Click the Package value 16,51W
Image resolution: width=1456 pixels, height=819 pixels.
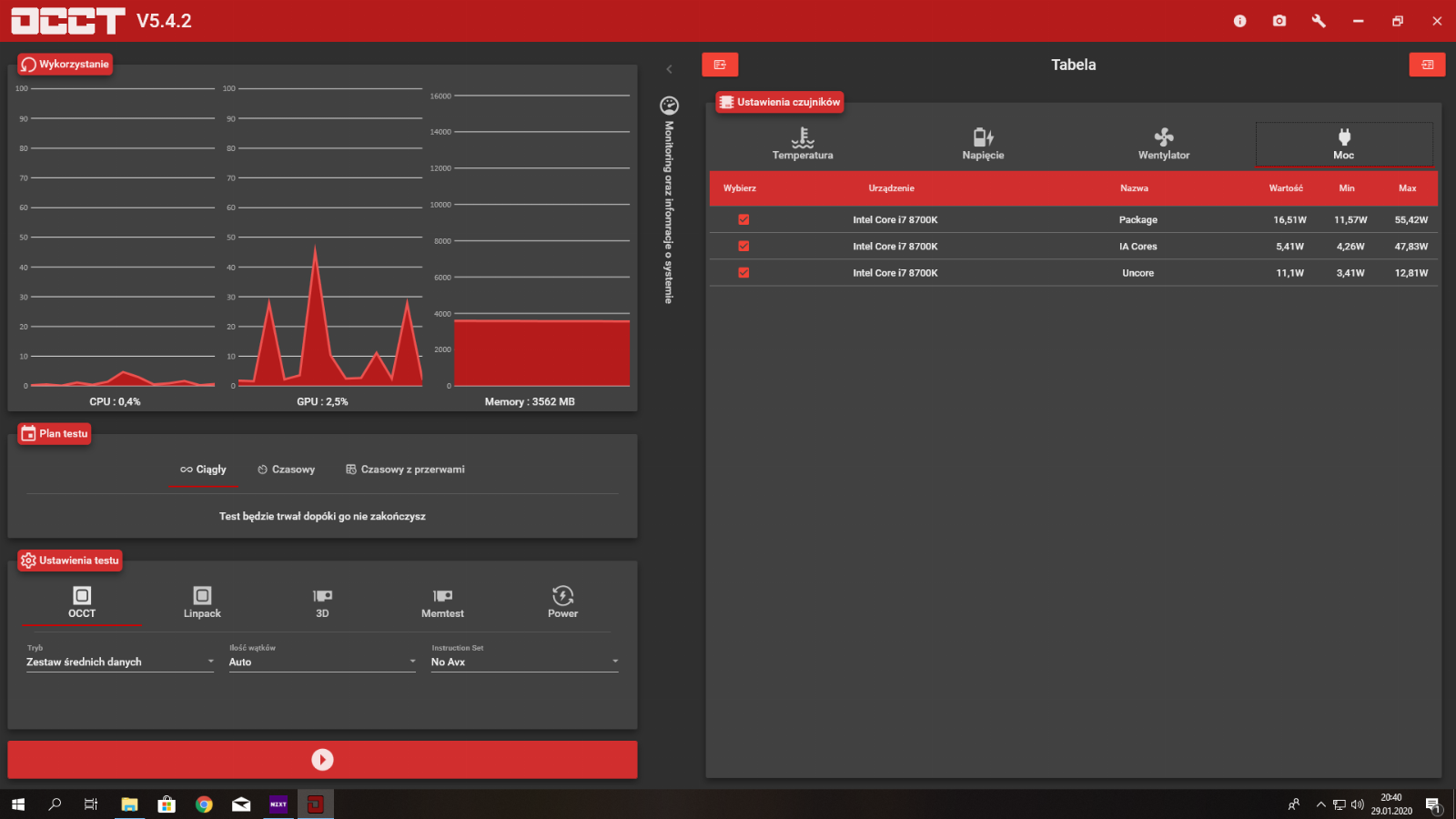(1289, 219)
